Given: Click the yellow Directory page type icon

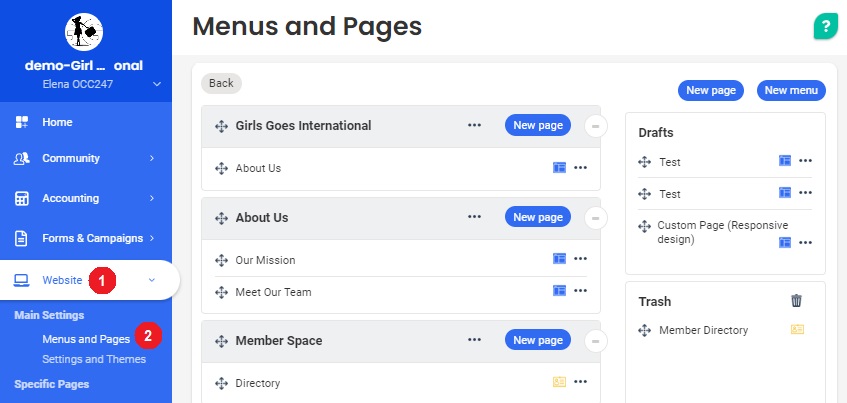Looking at the screenshot, I should tap(559, 382).
